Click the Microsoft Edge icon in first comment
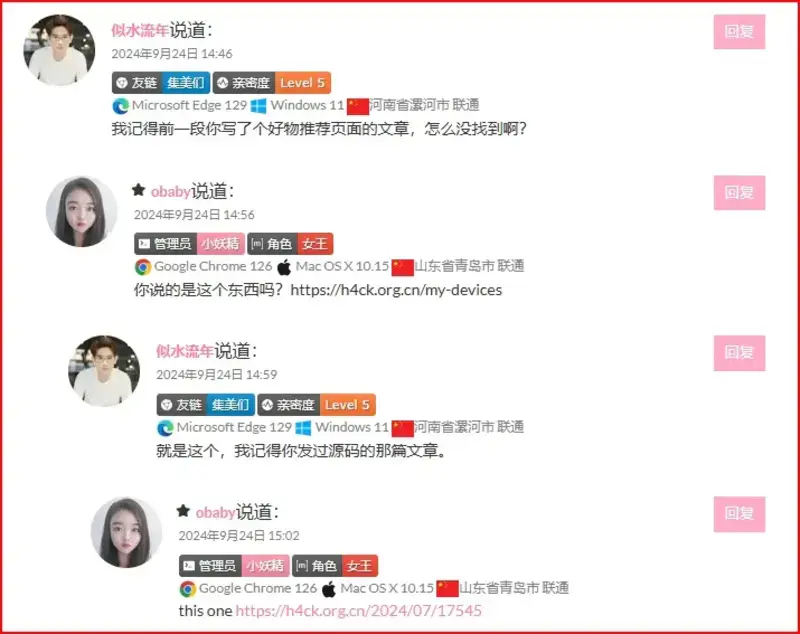This screenshot has height=634, width=800. (x=120, y=106)
